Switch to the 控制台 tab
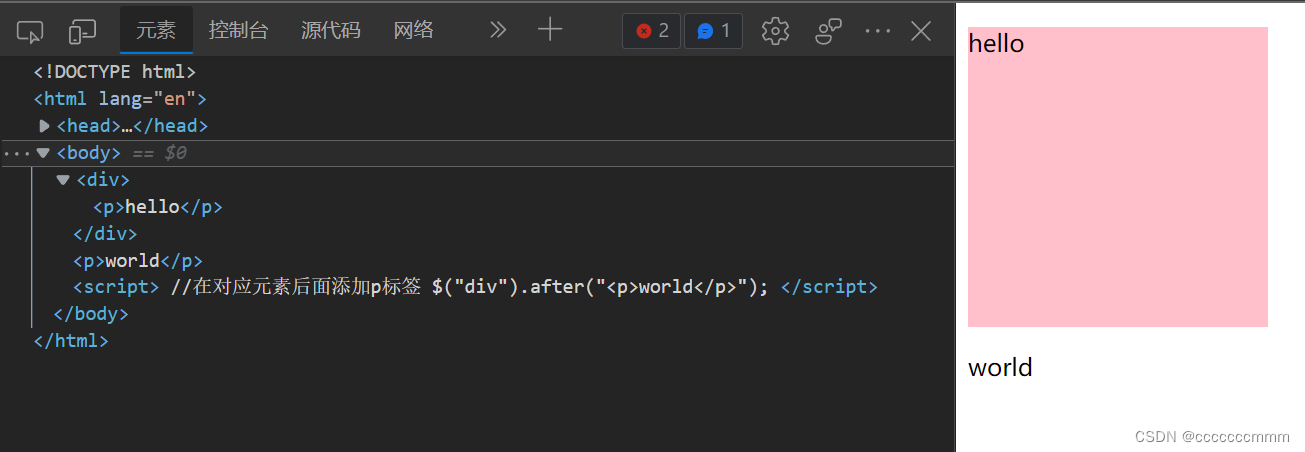The width and height of the screenshot is (1305, 452). coord(238,30)
